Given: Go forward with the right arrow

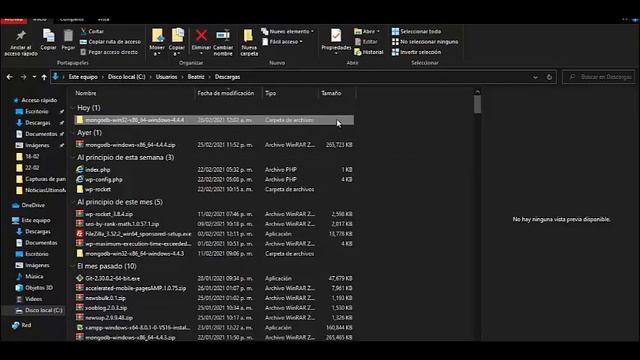Looking at the screenshot, I should pos(23,77).
